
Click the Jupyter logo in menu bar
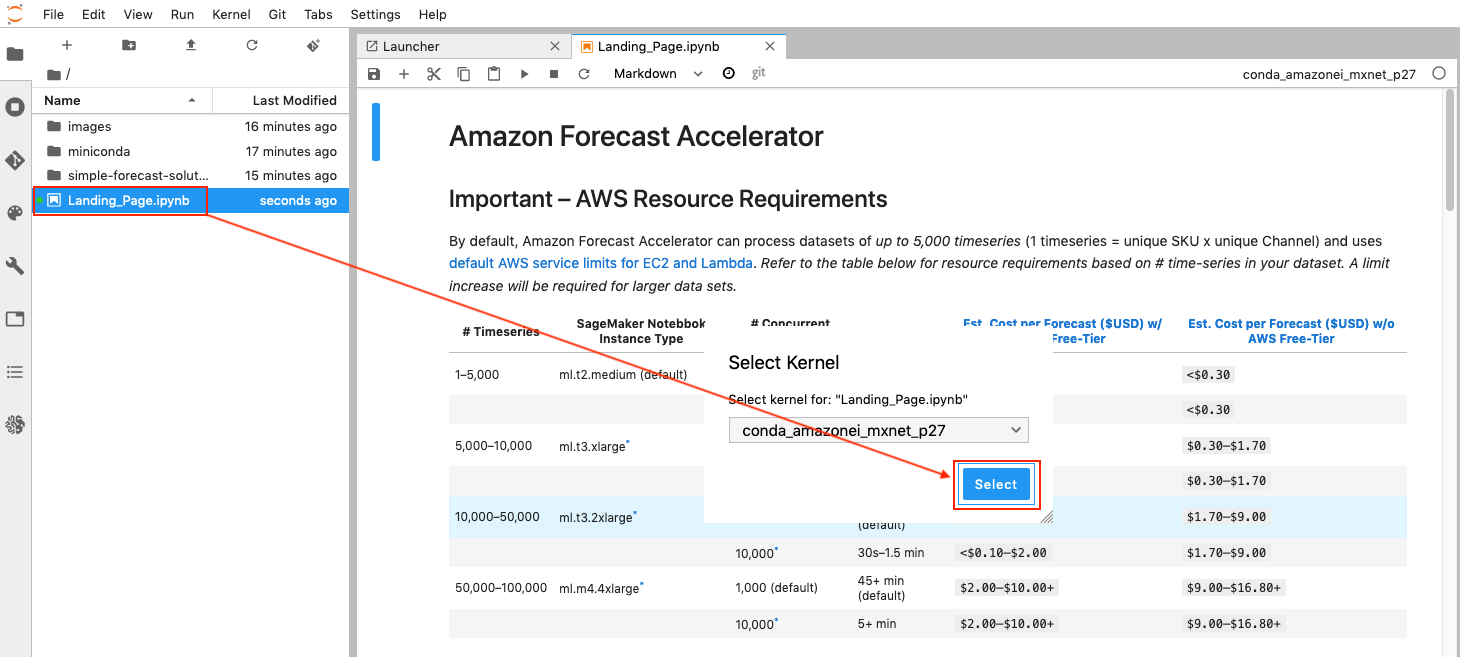tap(16, 14)
